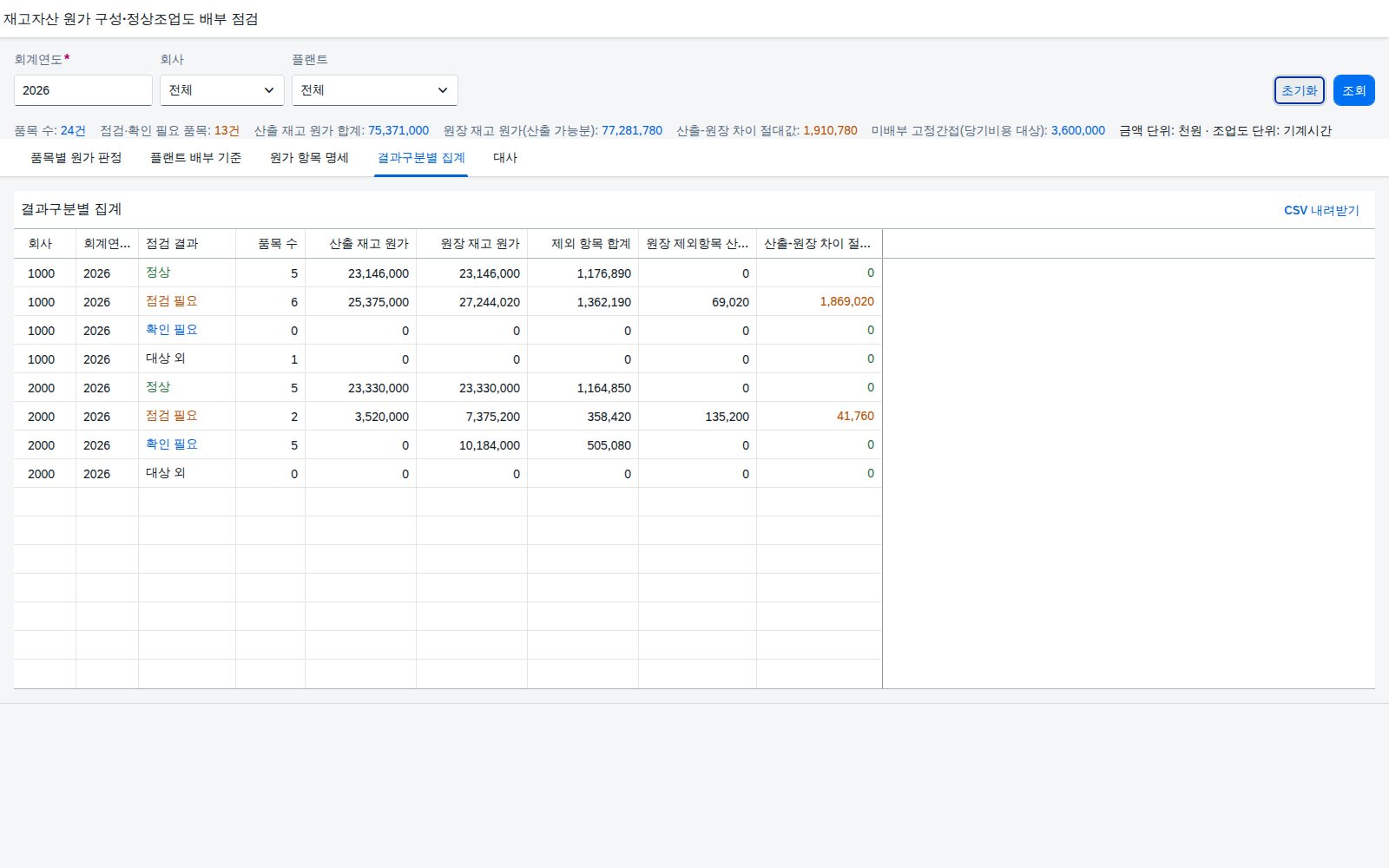Open the 플랜트 dropdown
Screen dimensions: 1389x868
coord(374,90)
